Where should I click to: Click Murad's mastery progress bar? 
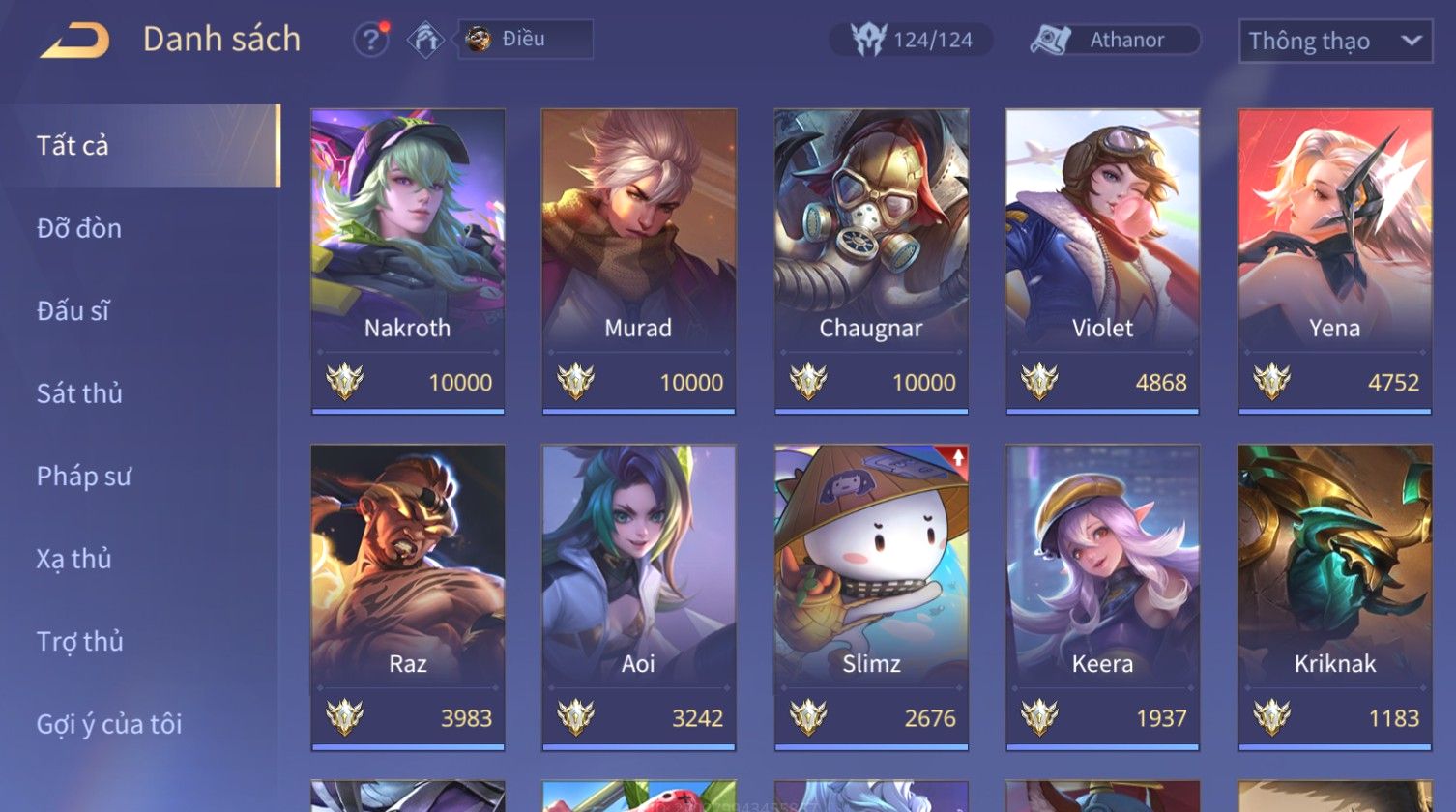point(639,411)
